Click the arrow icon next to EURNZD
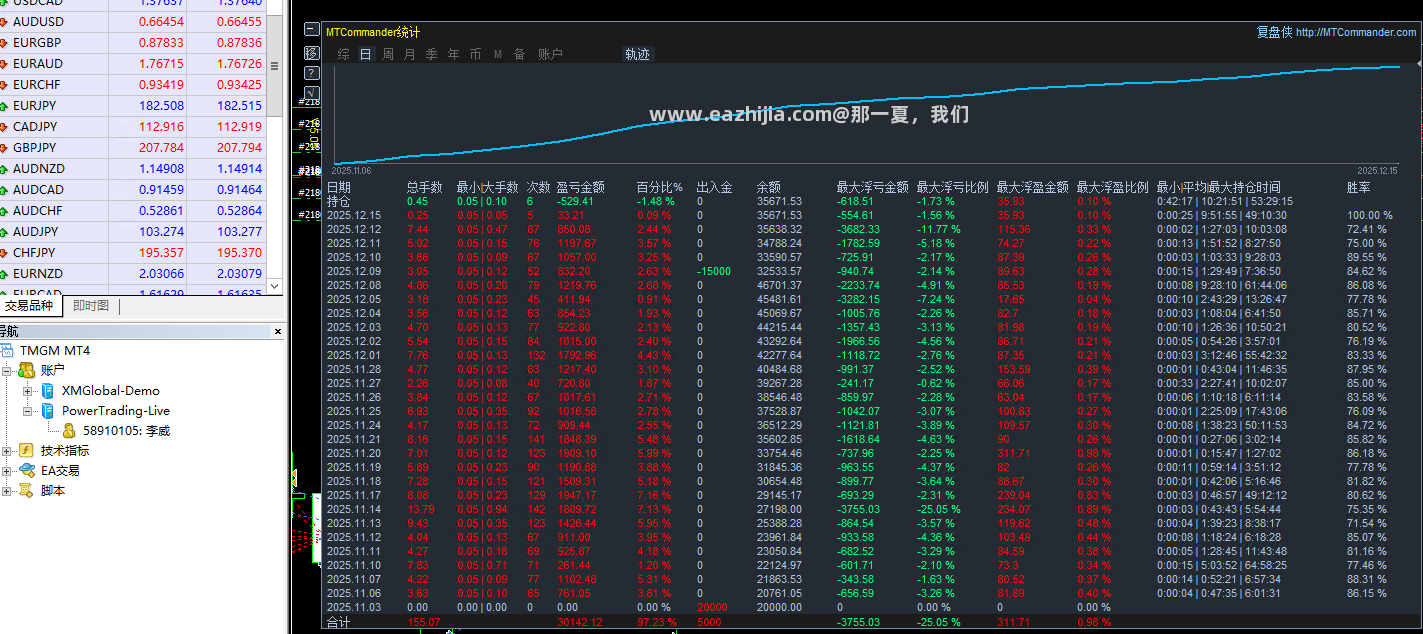 [5, 274]
